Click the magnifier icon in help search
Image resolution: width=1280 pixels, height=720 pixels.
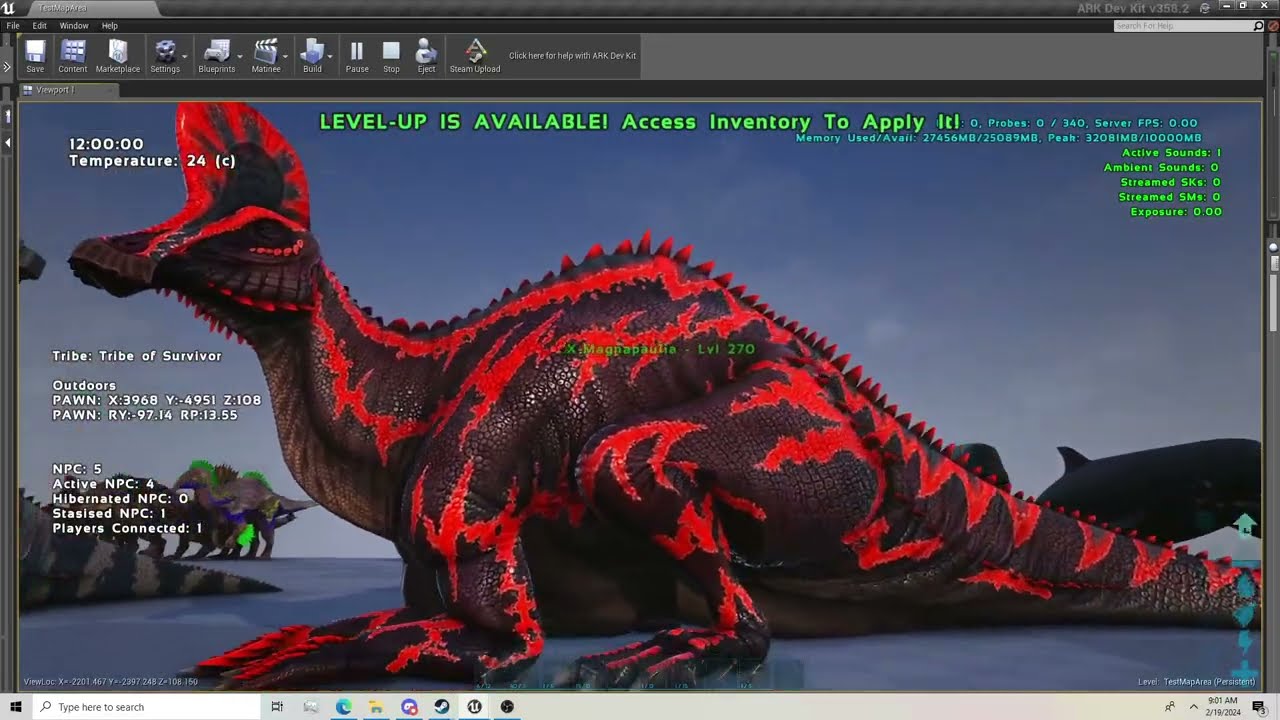[x=1259, y=25]
